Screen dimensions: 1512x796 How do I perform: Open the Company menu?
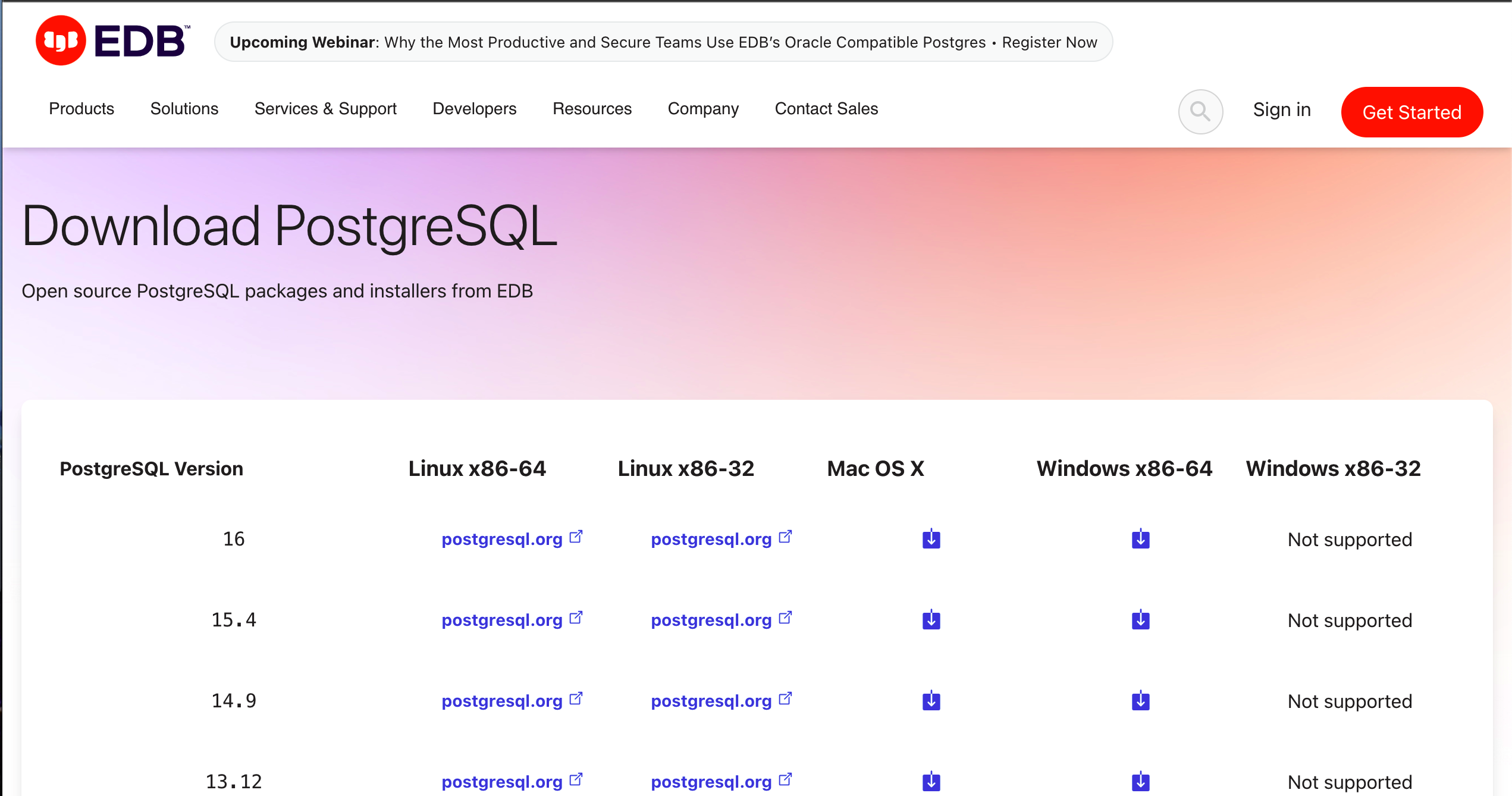coord(703,109)
